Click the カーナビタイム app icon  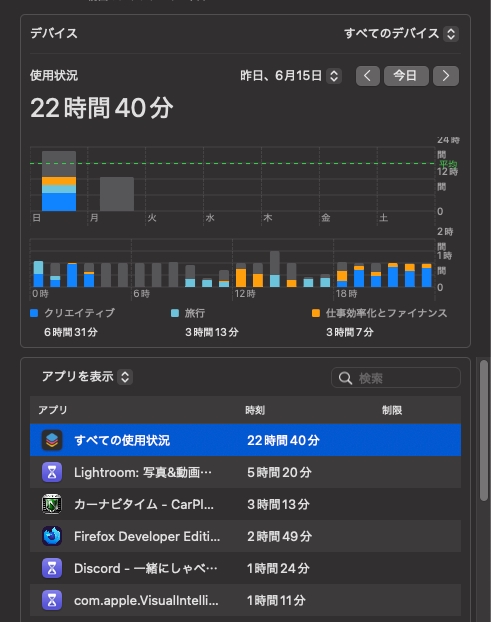click(x=52, y=504)
